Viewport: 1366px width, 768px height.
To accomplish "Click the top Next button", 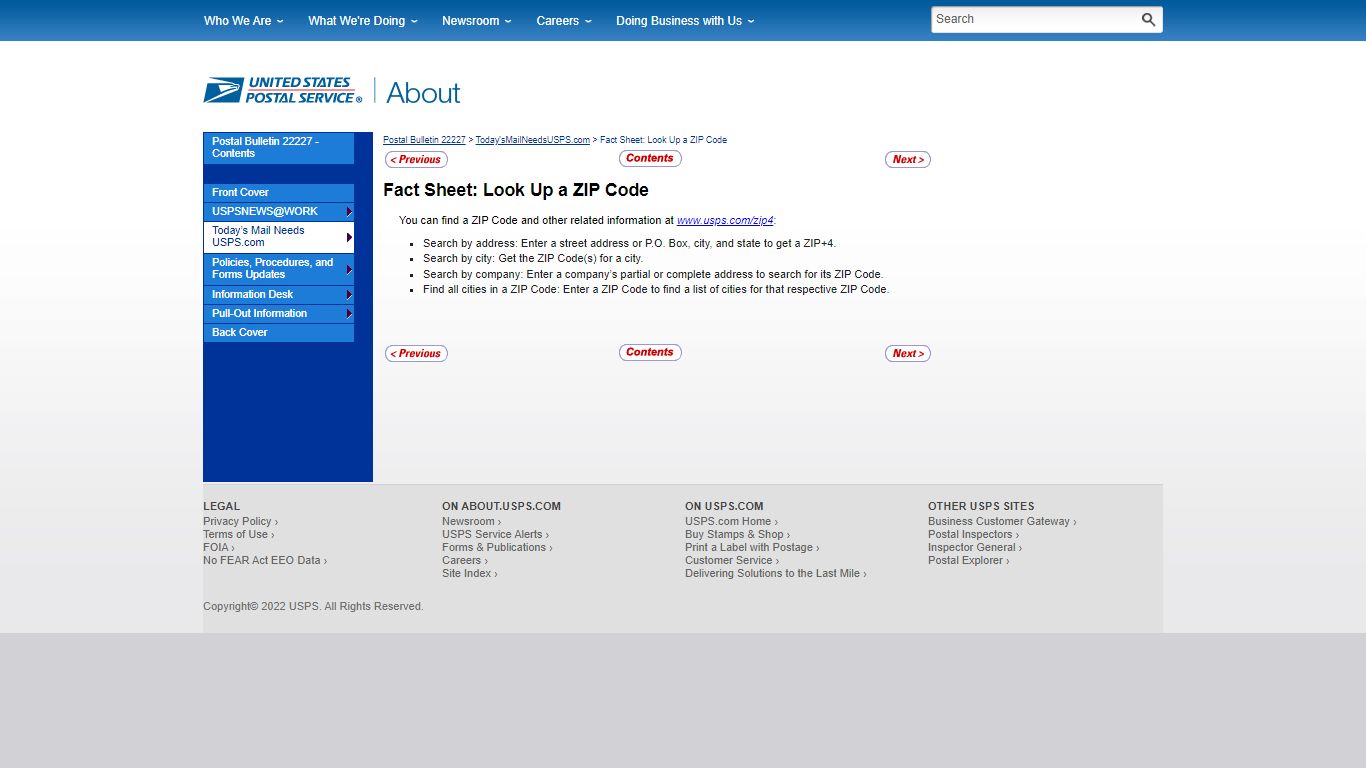I will click(908, 160).
